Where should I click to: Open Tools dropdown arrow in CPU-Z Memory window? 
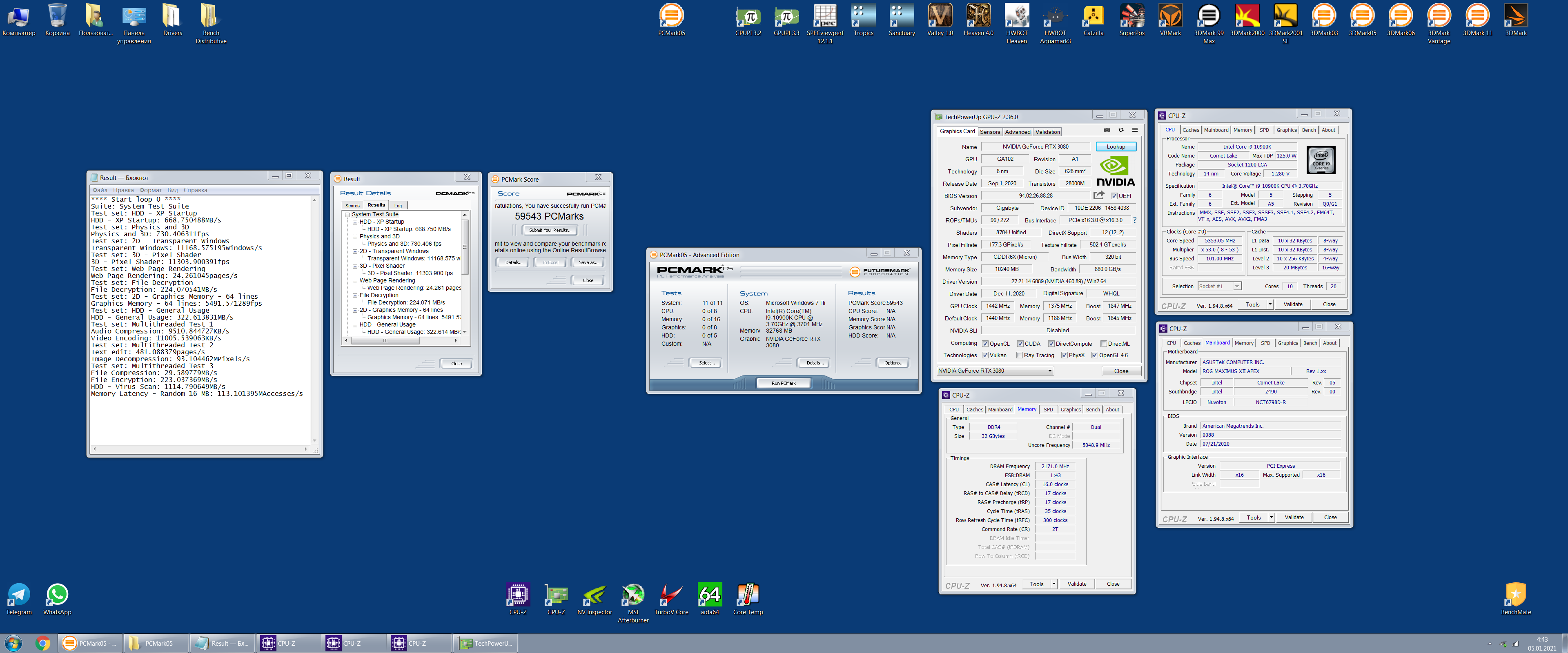(x=1054, y=584)
